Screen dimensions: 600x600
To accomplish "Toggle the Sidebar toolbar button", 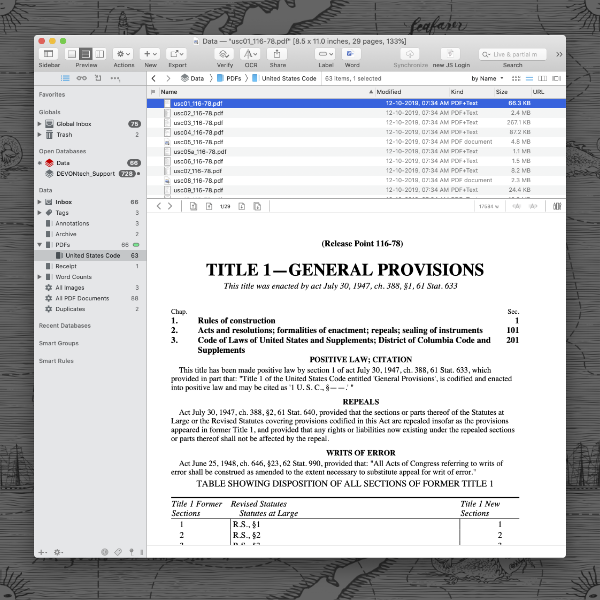I will tap(49, 54).
